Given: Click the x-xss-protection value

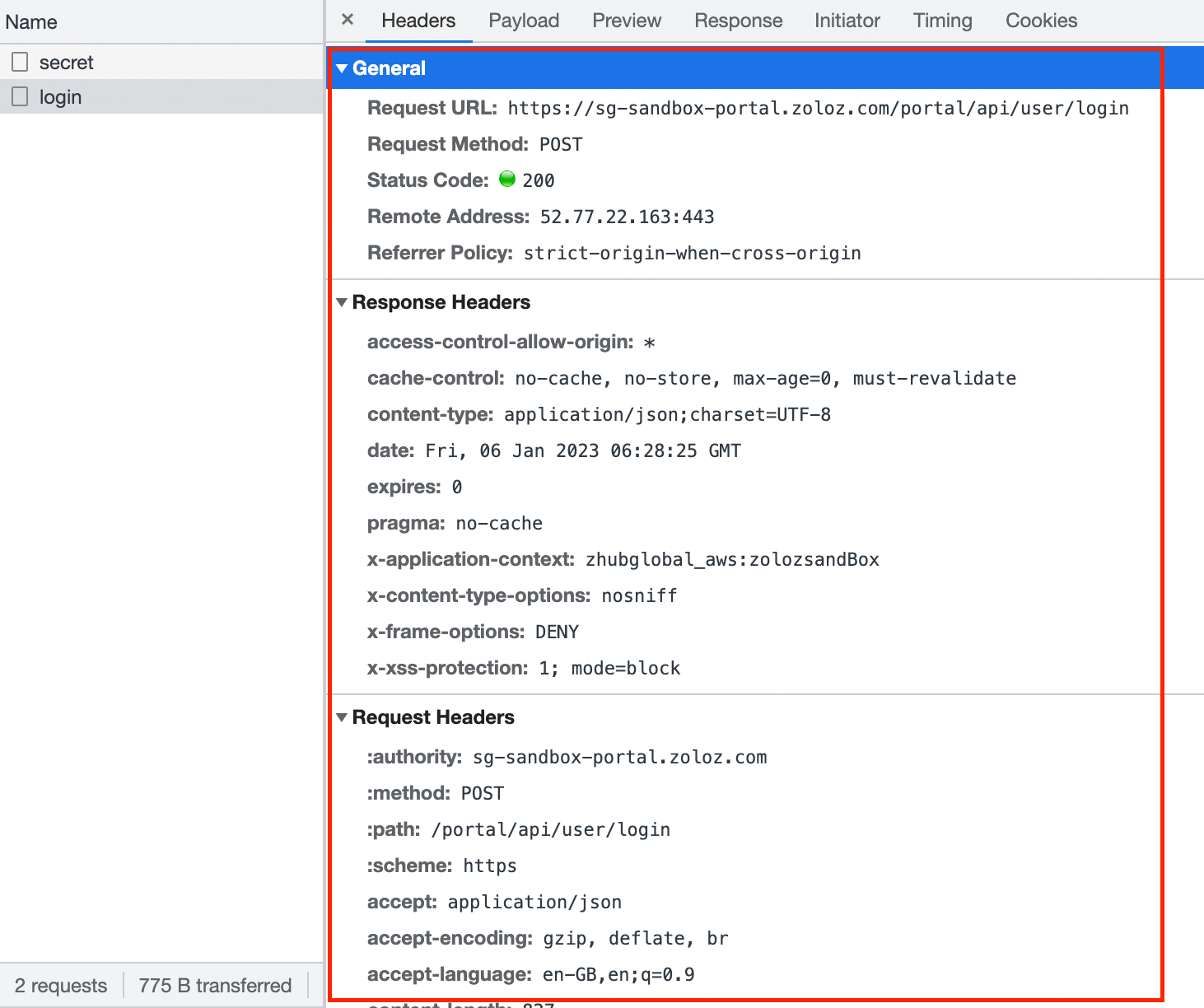Looking at the screenshot, I should pyautogui.click(x=609, y=668).
